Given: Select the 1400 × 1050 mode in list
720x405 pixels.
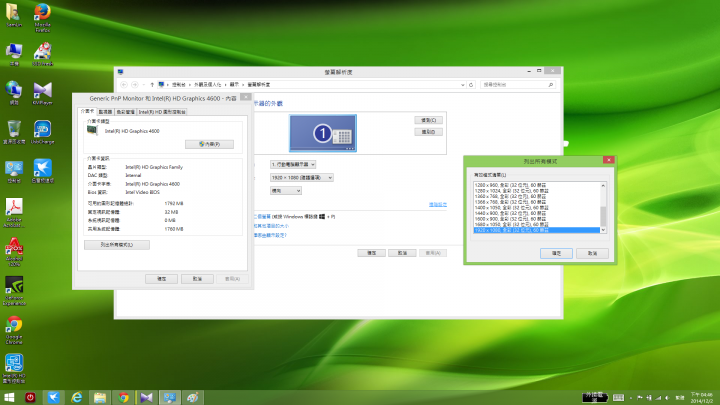Looking at the screenshot, I should (x=536, y=208).
